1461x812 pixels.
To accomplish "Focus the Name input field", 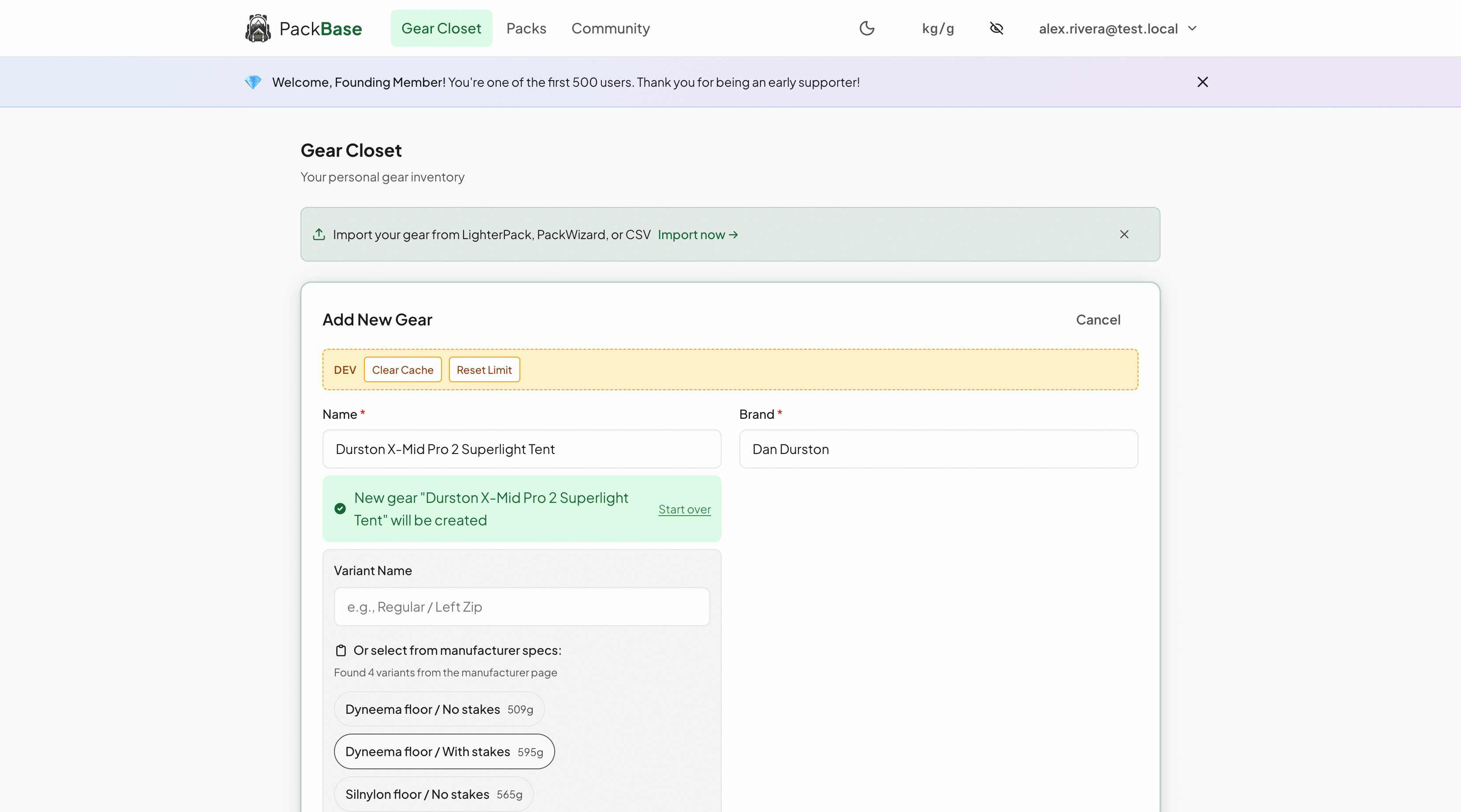I will (522, 449).
